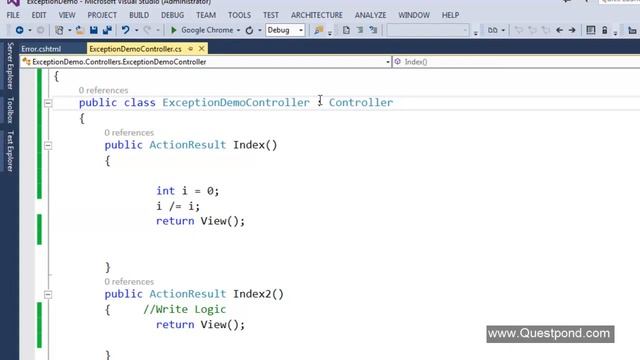
Task: Open the ANALYZE menu
Action: pos(371,15)
